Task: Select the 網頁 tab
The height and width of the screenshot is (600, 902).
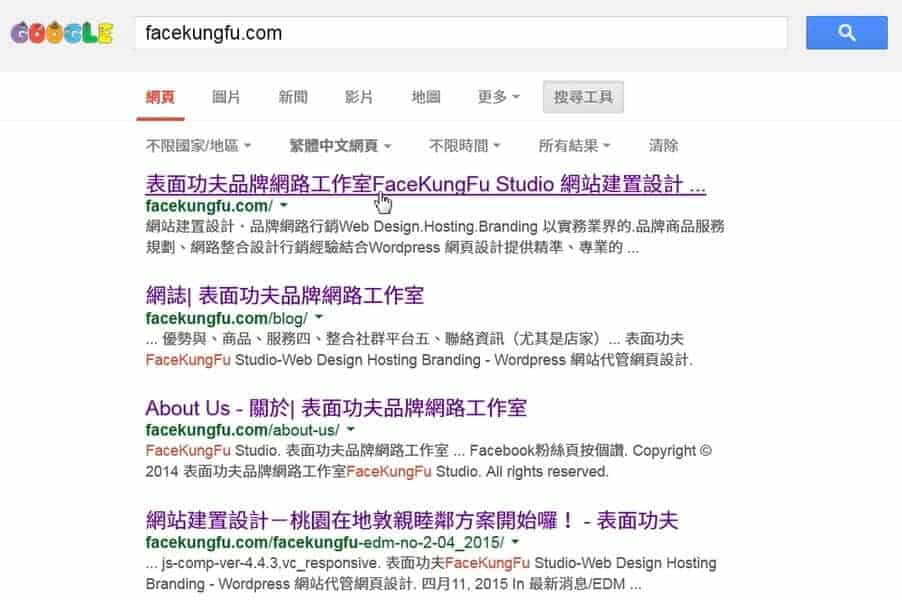Action: [x=160, y=97]
